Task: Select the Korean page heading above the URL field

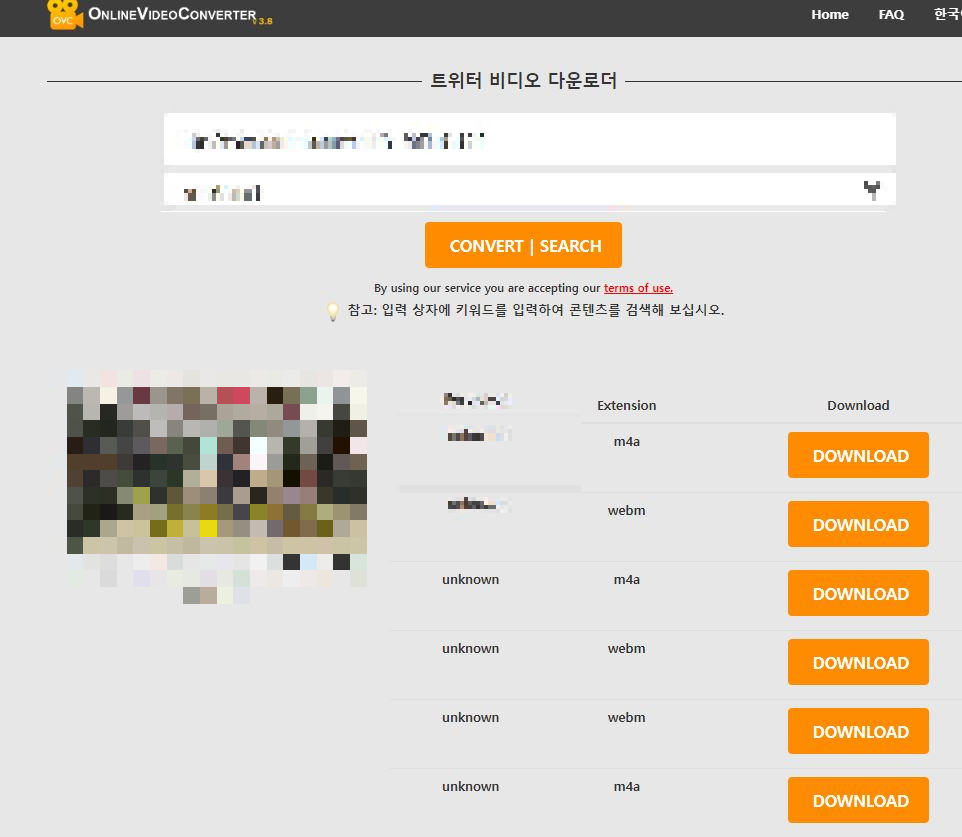Action: 523,80
